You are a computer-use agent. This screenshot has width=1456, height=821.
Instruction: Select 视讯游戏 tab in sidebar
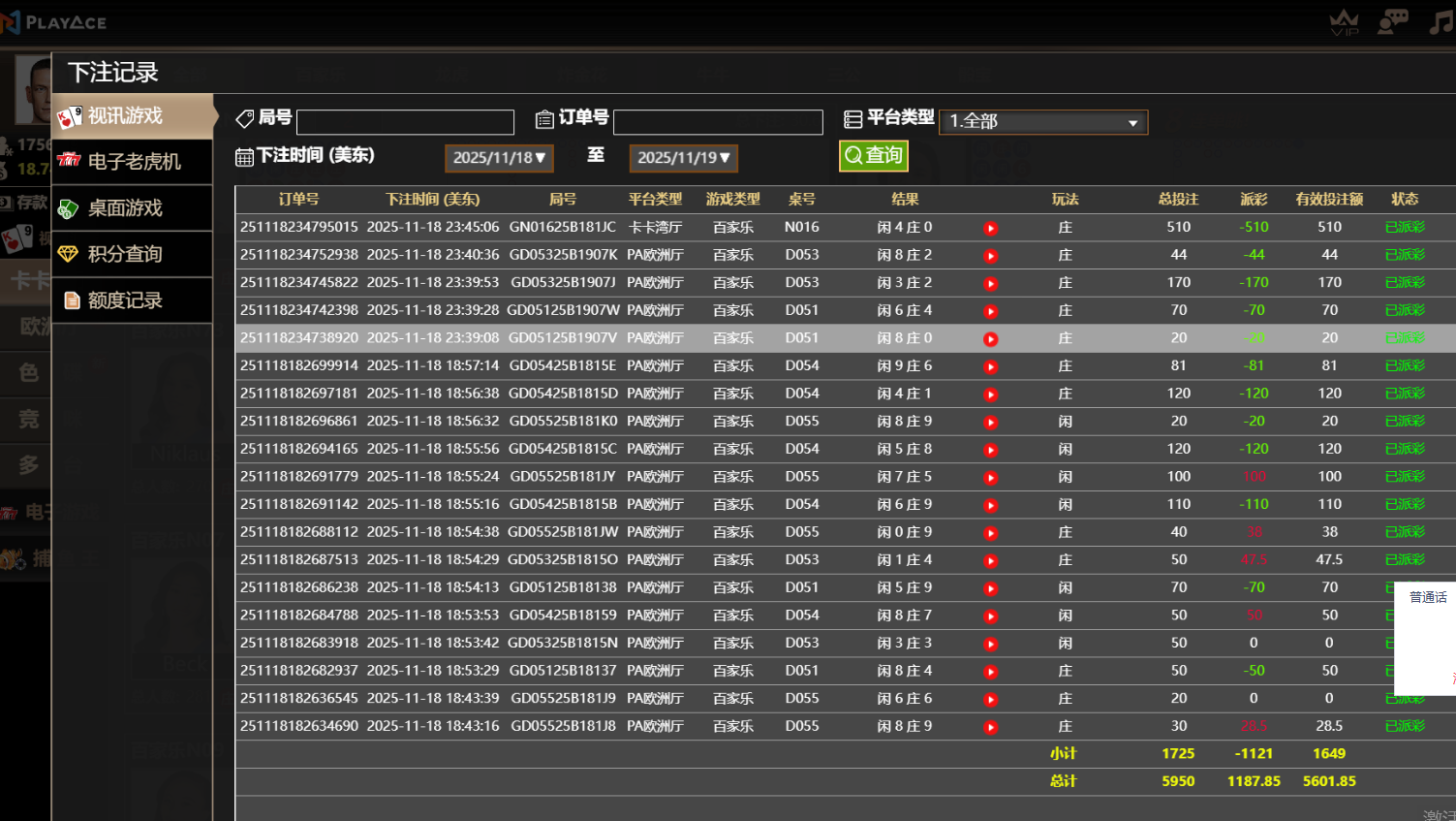click(x=133, y=116)
